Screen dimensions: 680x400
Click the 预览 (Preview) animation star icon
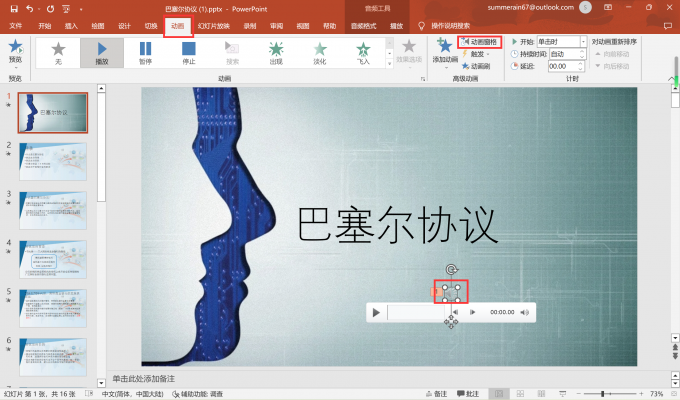point(16,47)
